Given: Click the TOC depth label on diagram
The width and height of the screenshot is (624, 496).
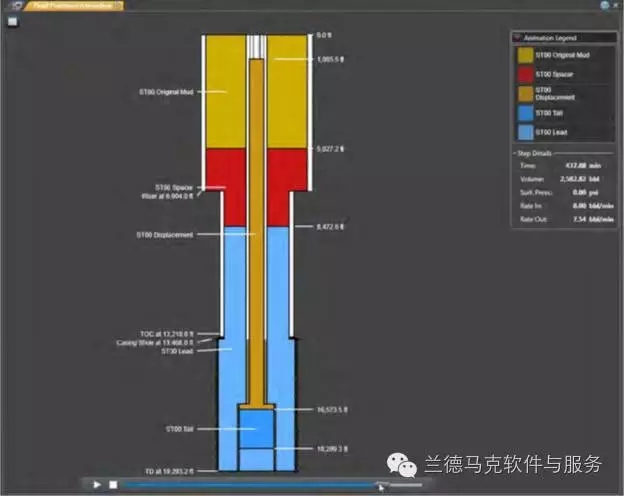Looking at the screenshot, I should (x=166, y=333).
